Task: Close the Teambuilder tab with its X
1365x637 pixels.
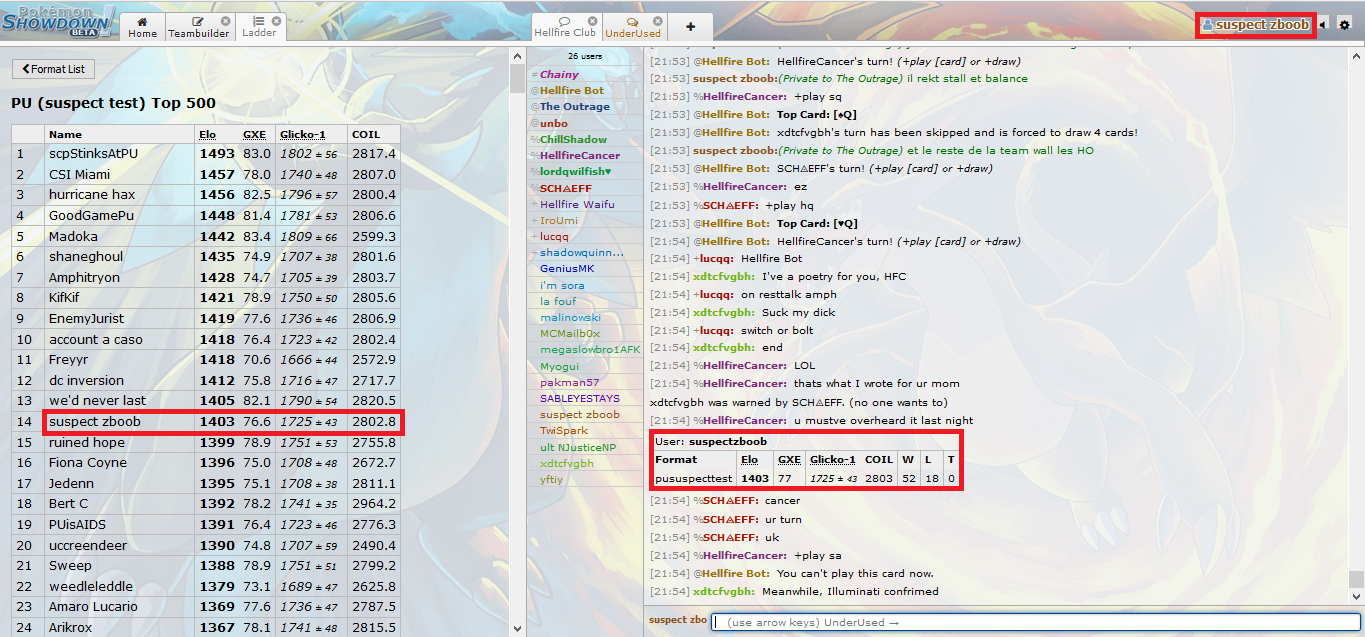Action: point(225,21)
